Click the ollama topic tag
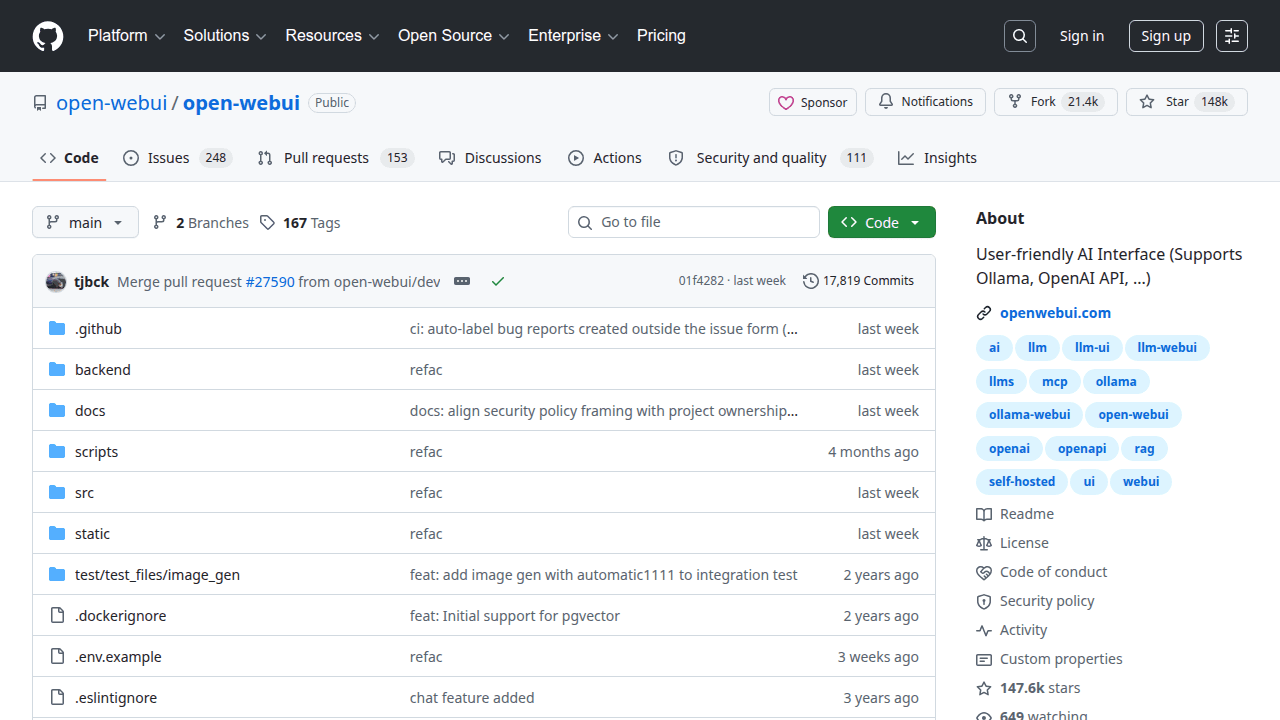Viewport: 1280px width, 720px height. [1116, 381]
